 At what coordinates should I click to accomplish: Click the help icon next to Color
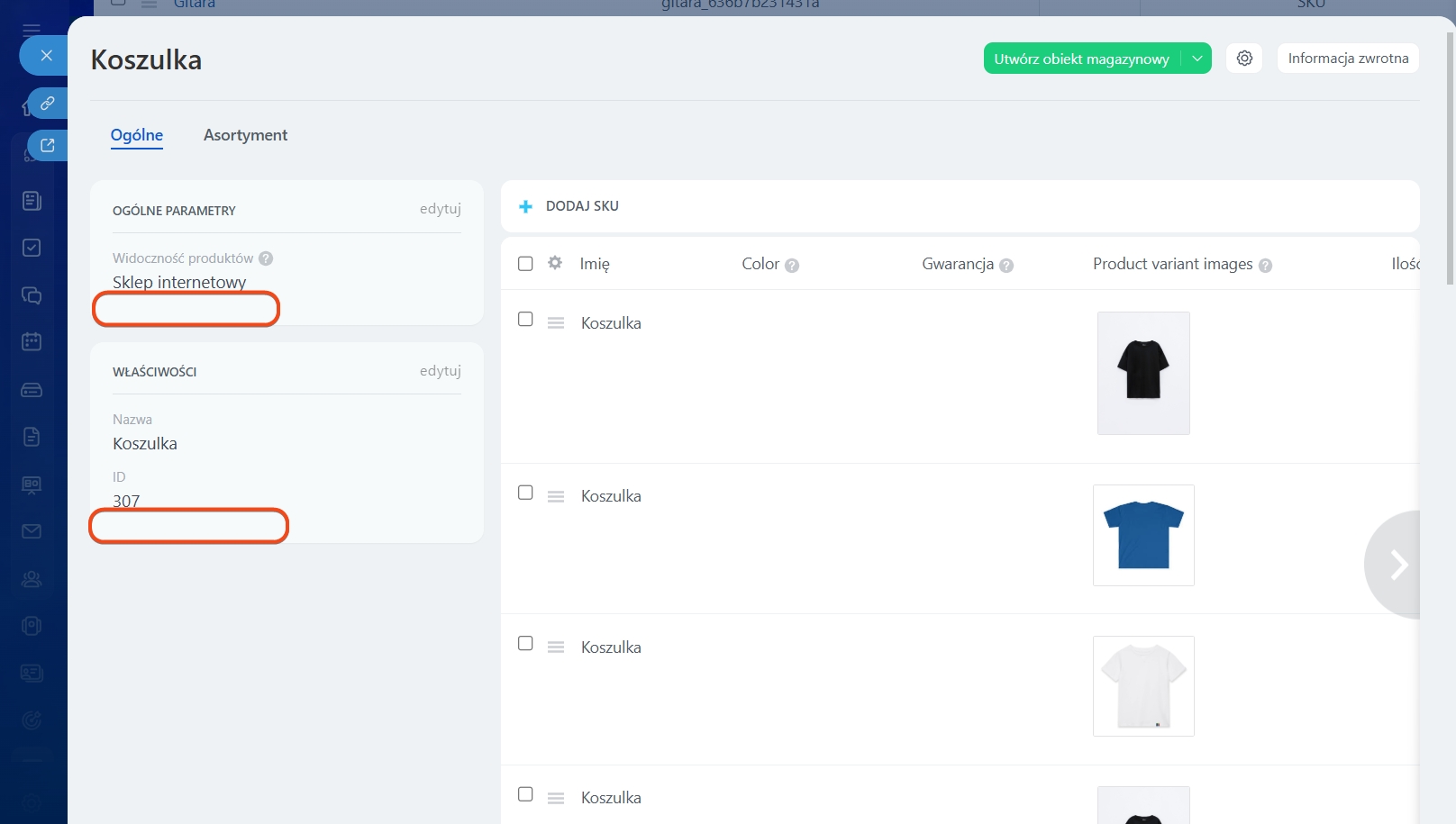(x=792, y=266)
